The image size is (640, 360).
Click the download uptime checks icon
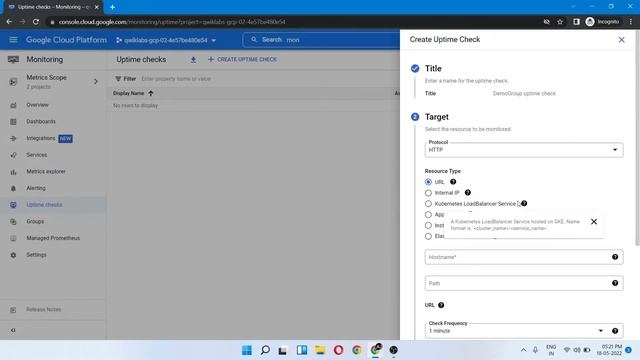(193, 60)
